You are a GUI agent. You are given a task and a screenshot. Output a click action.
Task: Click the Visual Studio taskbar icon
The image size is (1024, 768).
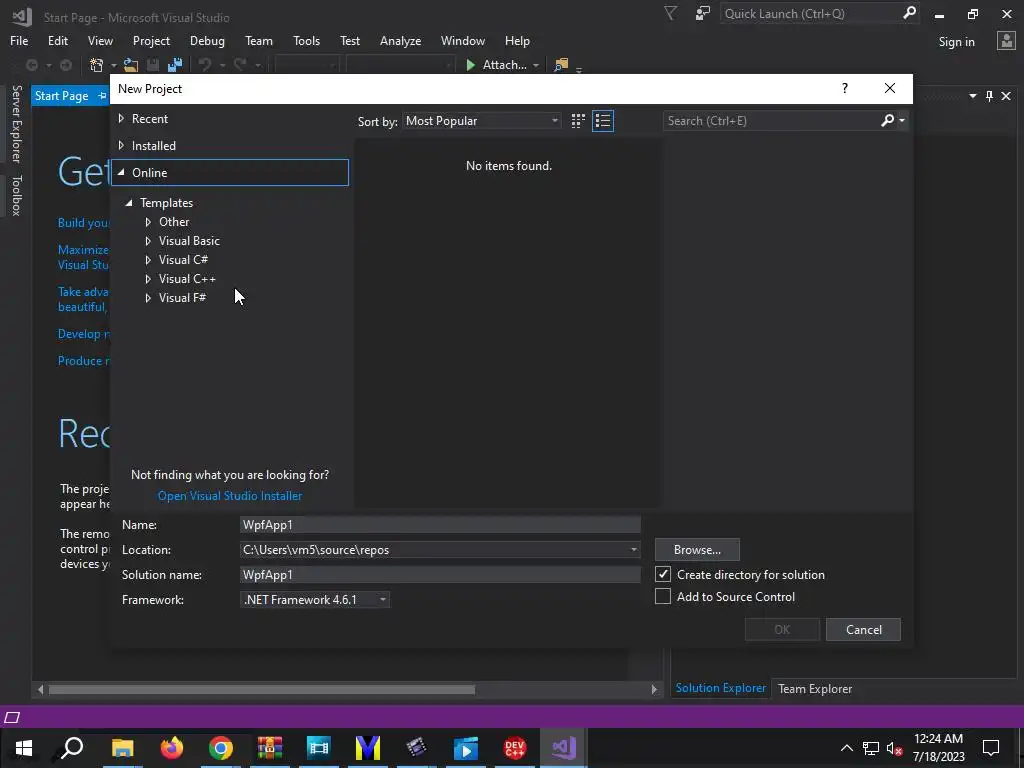pyautogui.click(x=564, y=748)
